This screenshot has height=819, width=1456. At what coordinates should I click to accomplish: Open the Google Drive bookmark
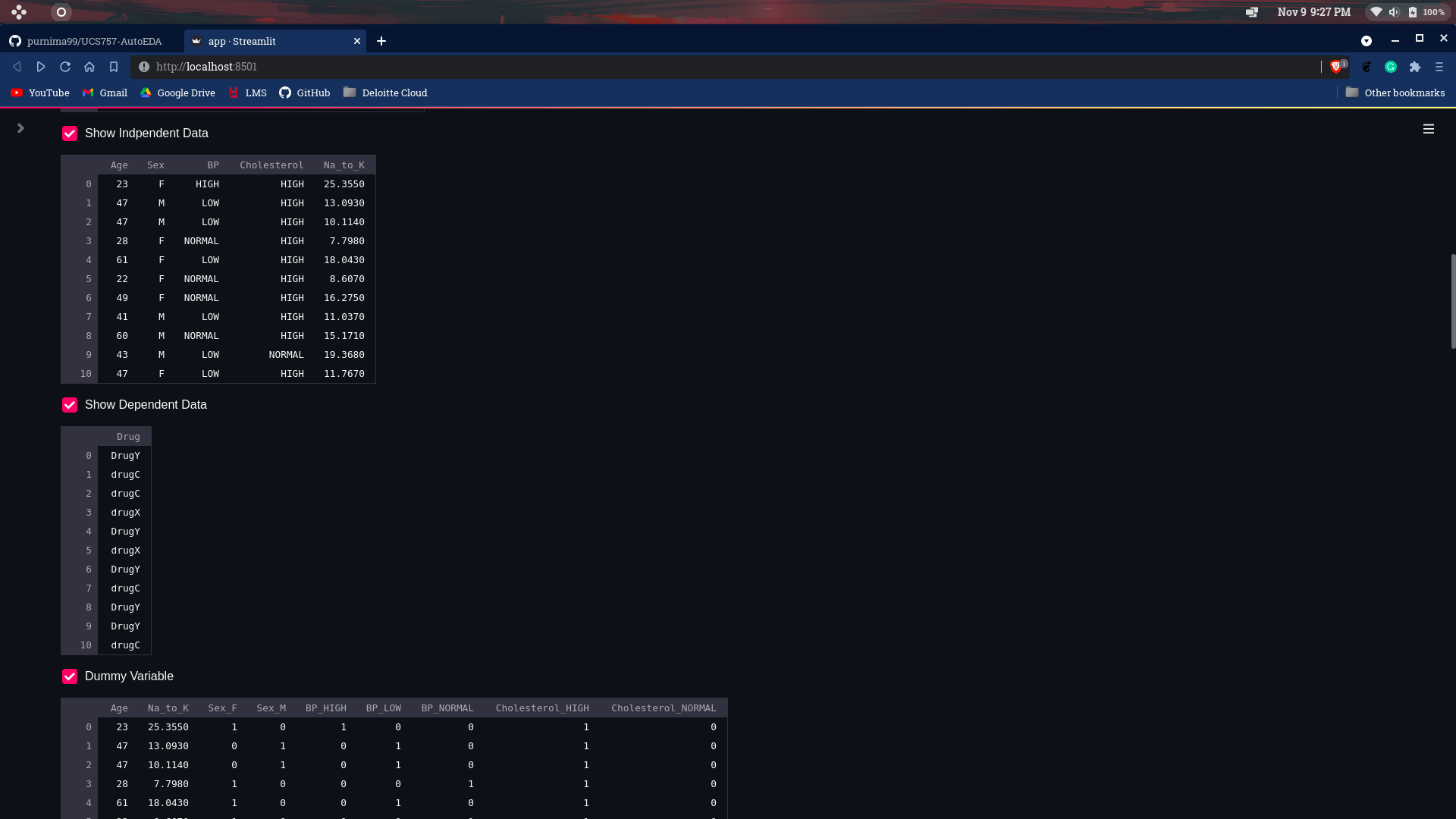point(177,93)
